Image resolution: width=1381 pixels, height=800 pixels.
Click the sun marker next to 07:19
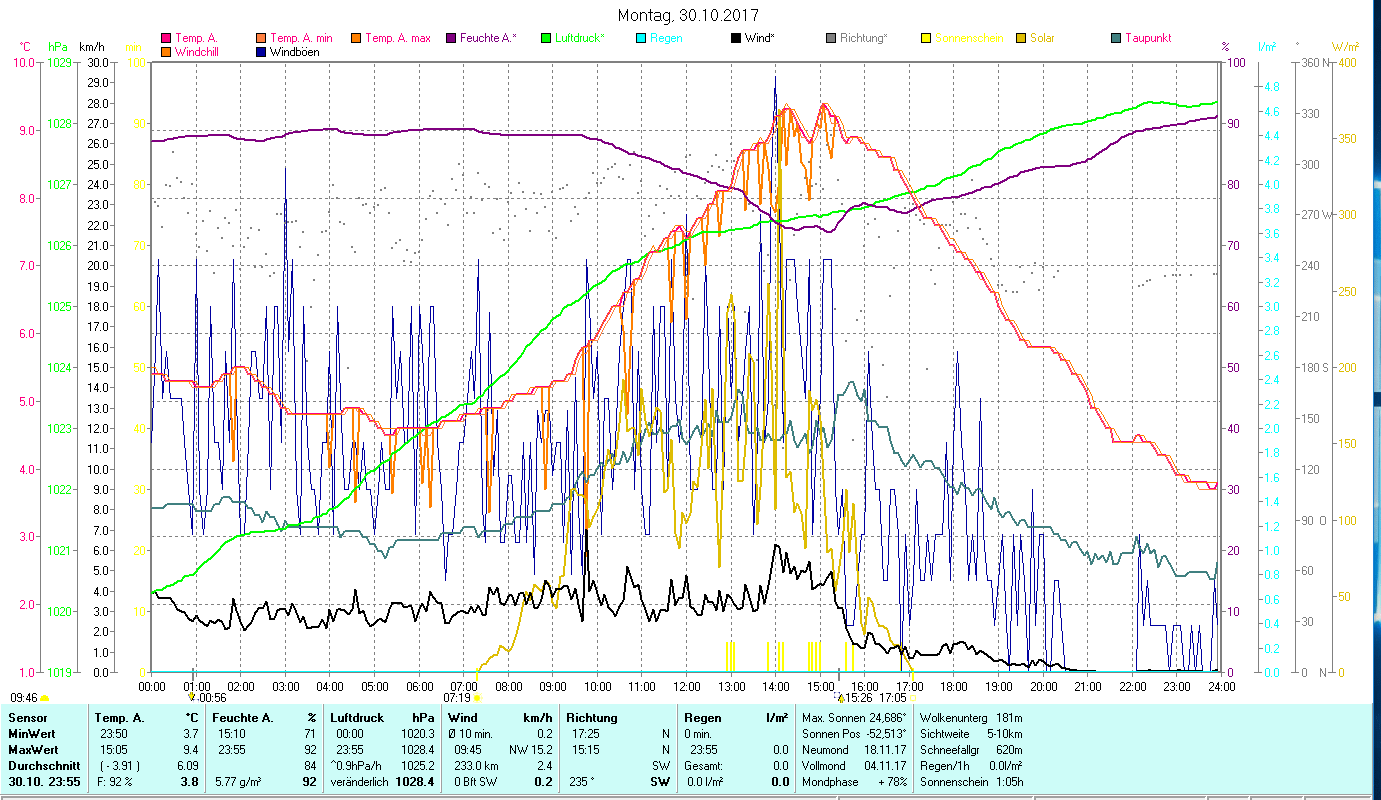[477, 698]
